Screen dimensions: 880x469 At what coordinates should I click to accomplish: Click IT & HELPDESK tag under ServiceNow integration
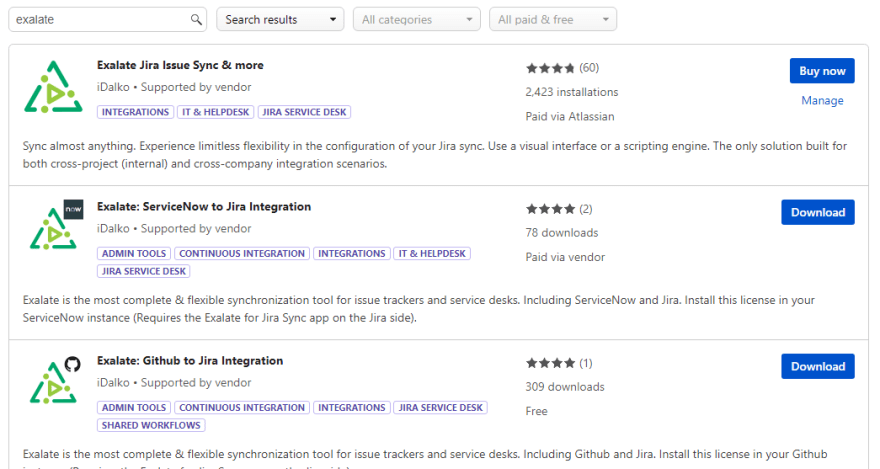432,254
